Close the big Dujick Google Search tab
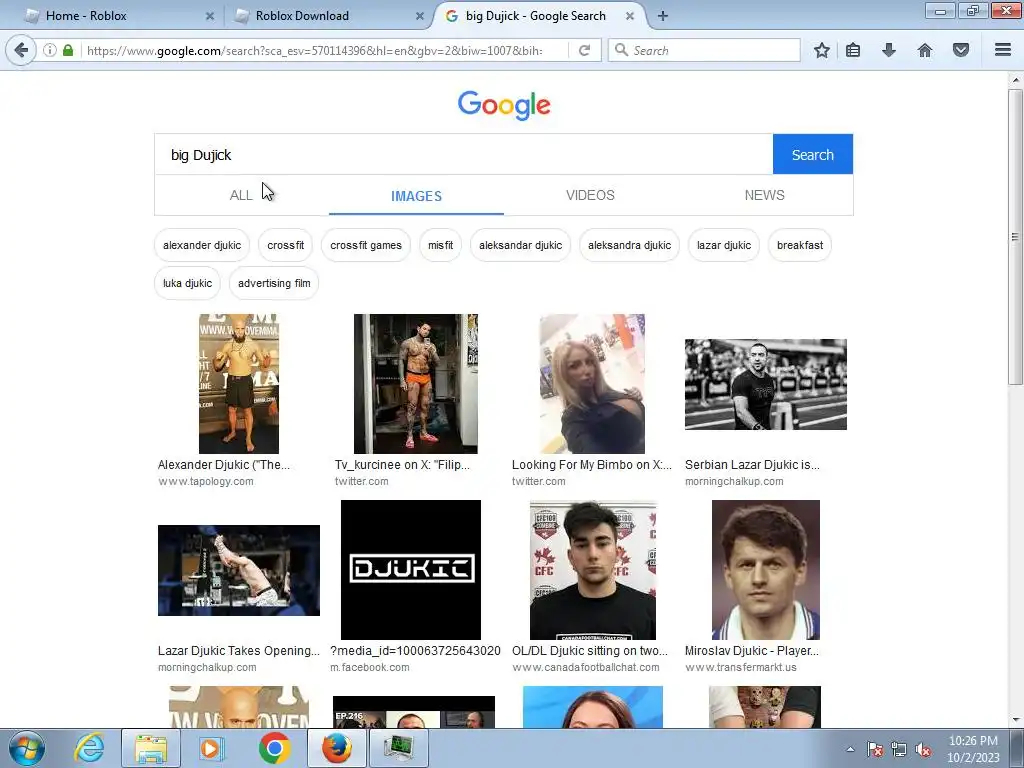 click(630, 16)
